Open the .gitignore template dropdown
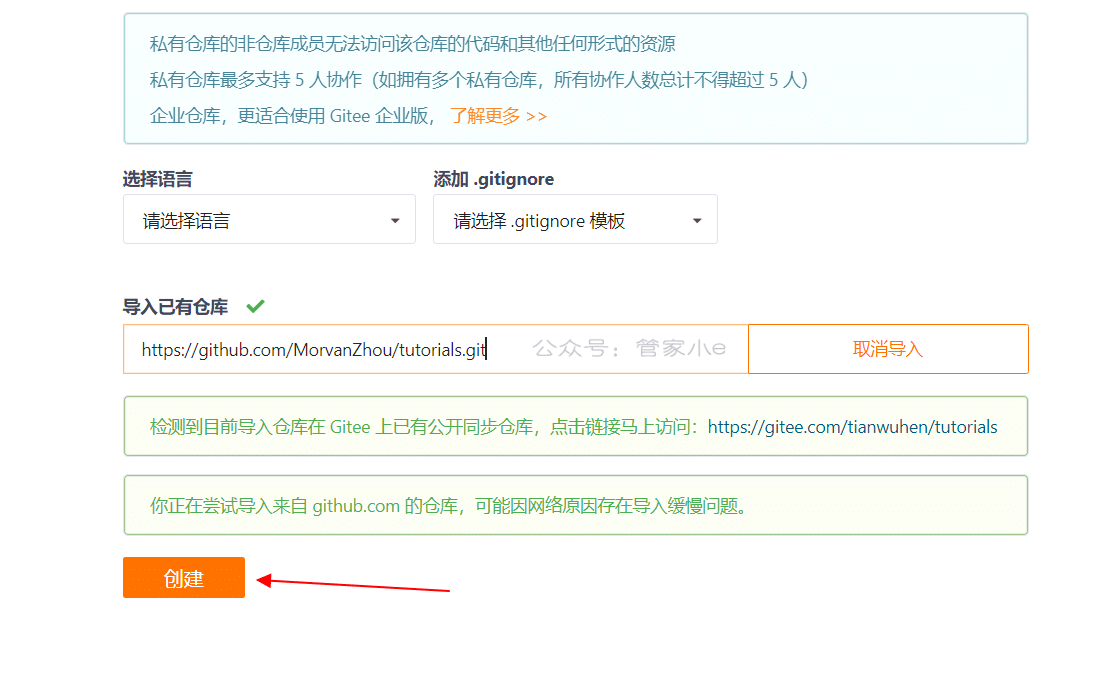 575,219
